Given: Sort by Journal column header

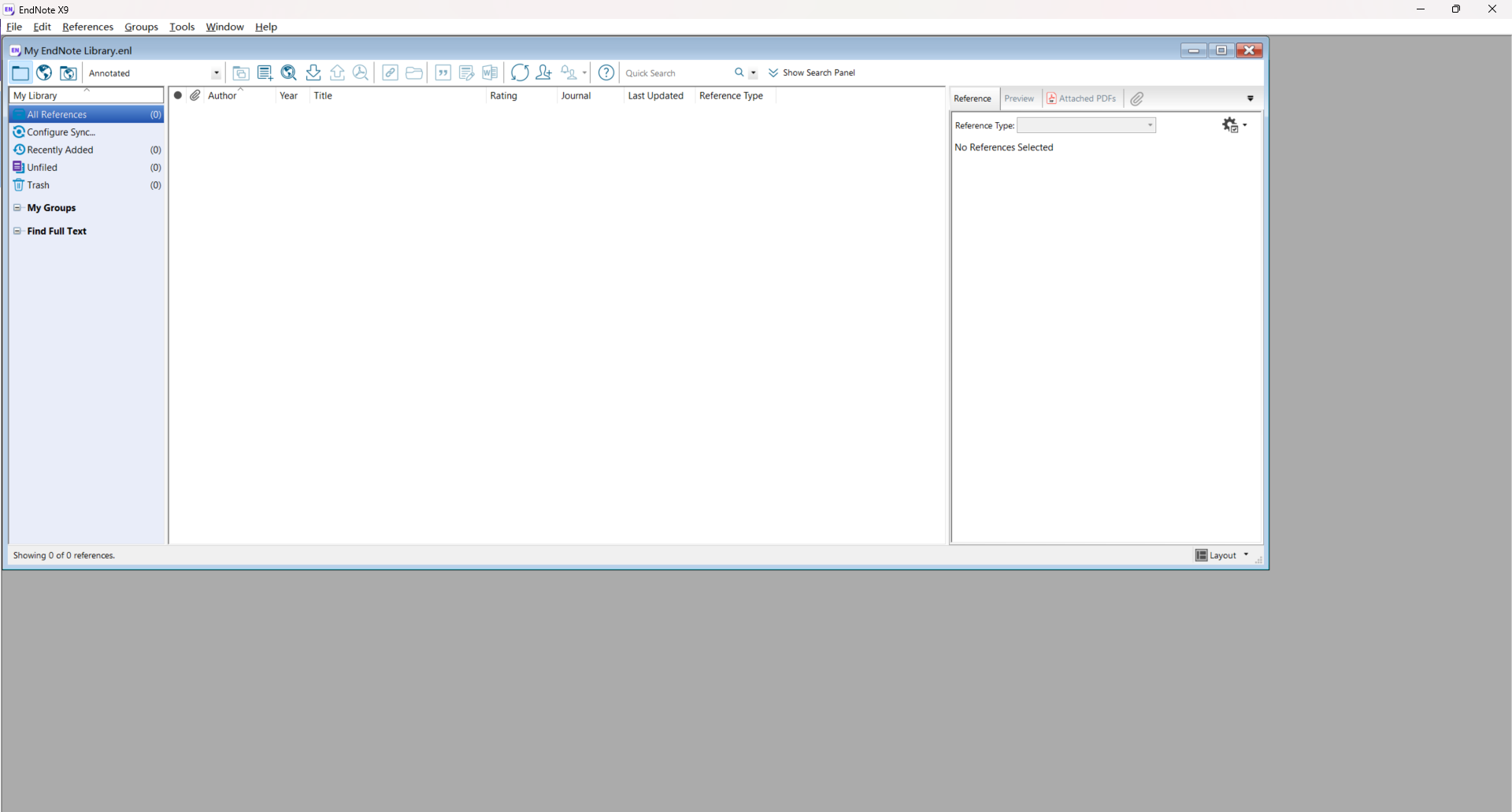Looking at the screenshot, I should tap(591, 95).
